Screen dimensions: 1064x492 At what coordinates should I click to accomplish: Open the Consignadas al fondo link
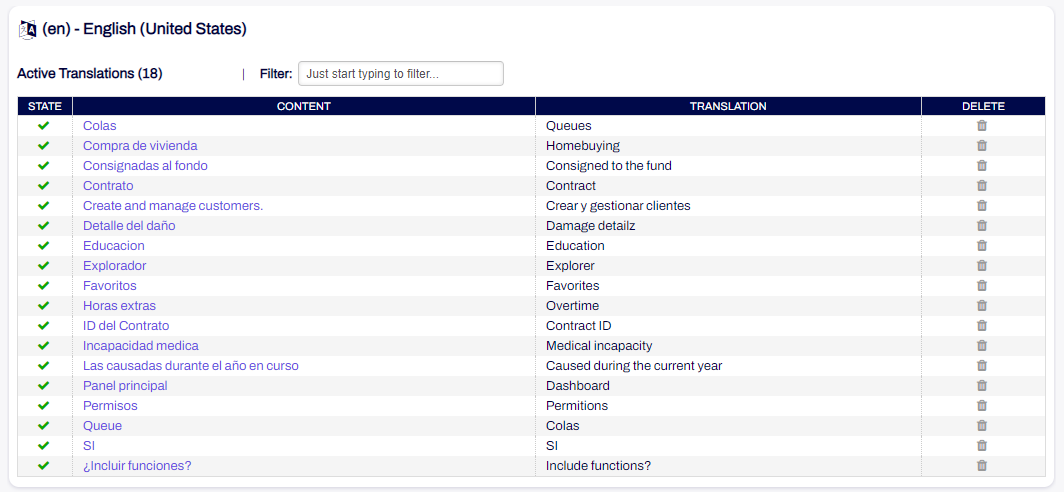pos(145,166)
